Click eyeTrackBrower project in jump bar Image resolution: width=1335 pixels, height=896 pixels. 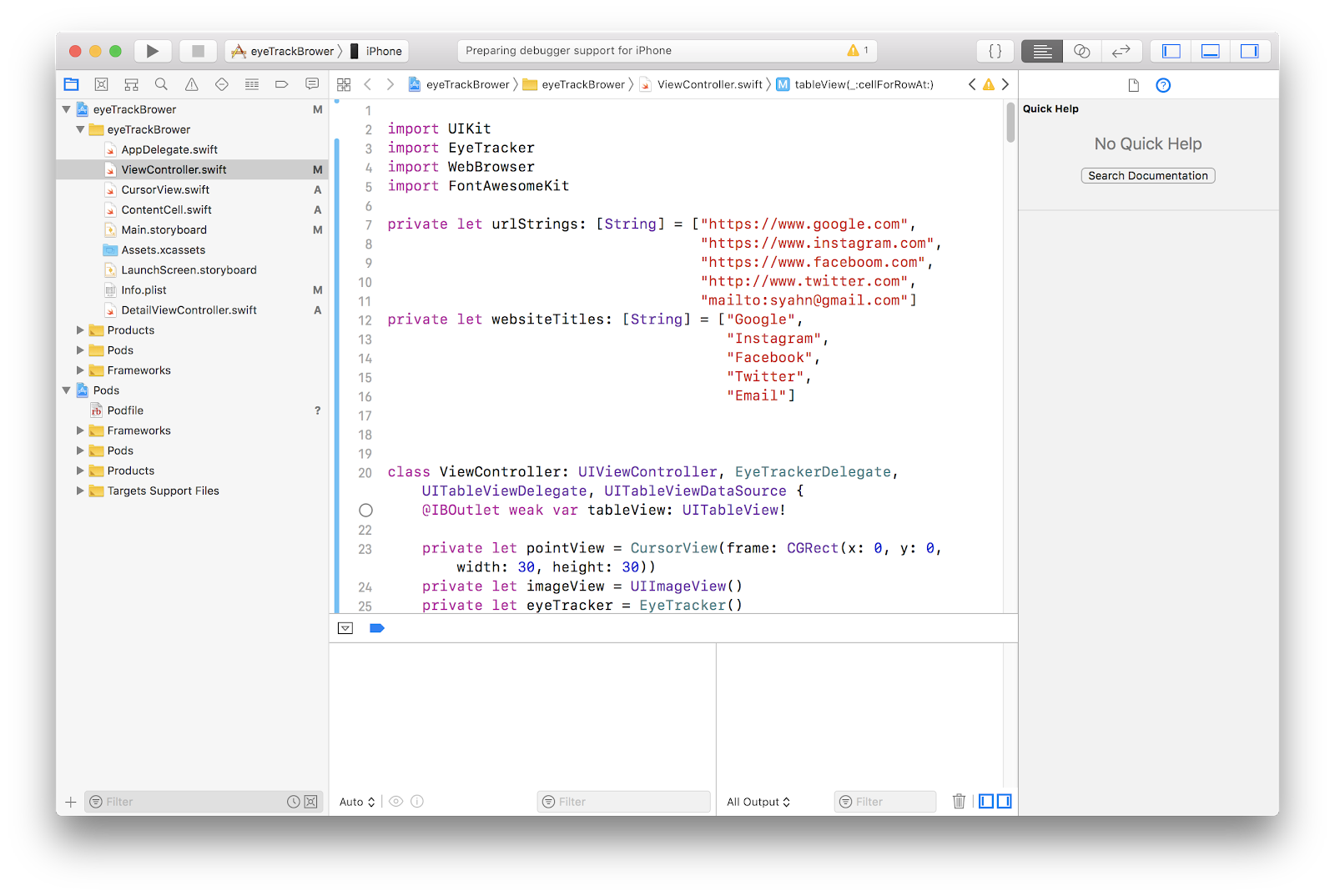tap(459, 84)
